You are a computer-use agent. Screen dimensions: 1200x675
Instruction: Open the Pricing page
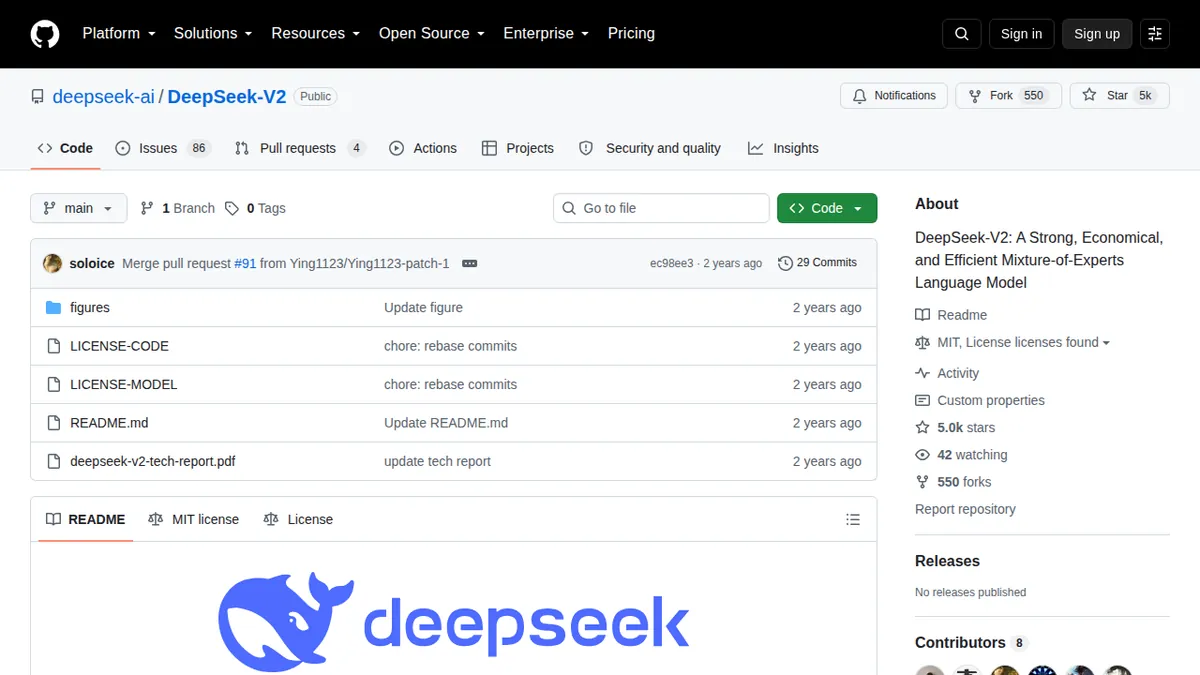tap(631, 33)
